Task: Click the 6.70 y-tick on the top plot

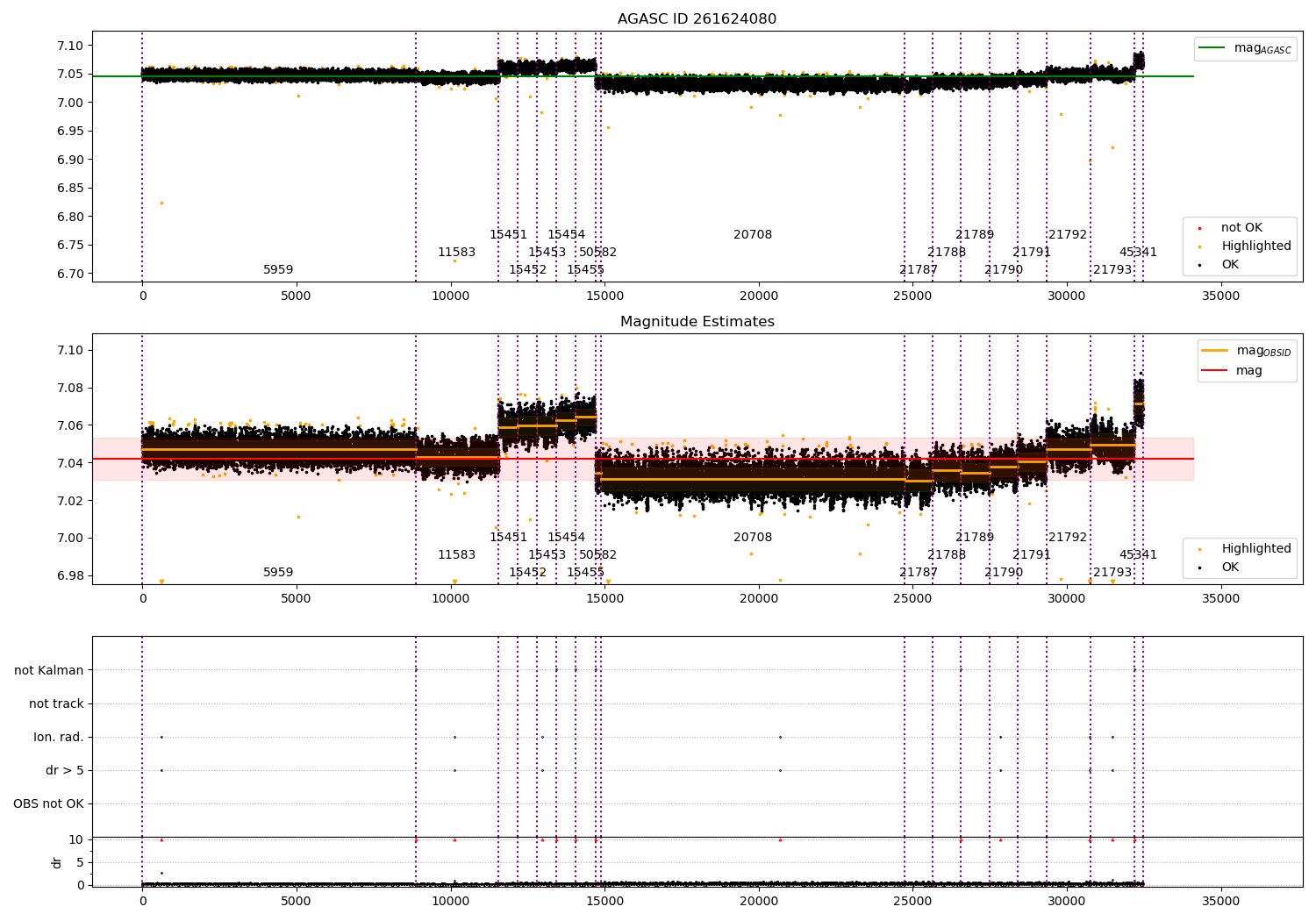Action: pyautogui.click(x=70, y=274)
